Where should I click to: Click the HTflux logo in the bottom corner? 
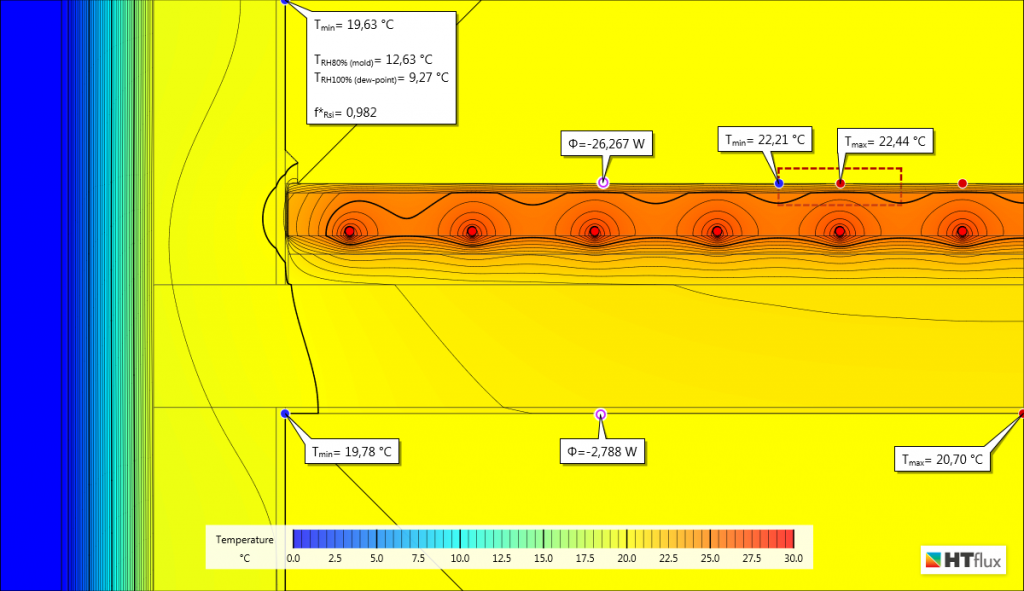963,560
